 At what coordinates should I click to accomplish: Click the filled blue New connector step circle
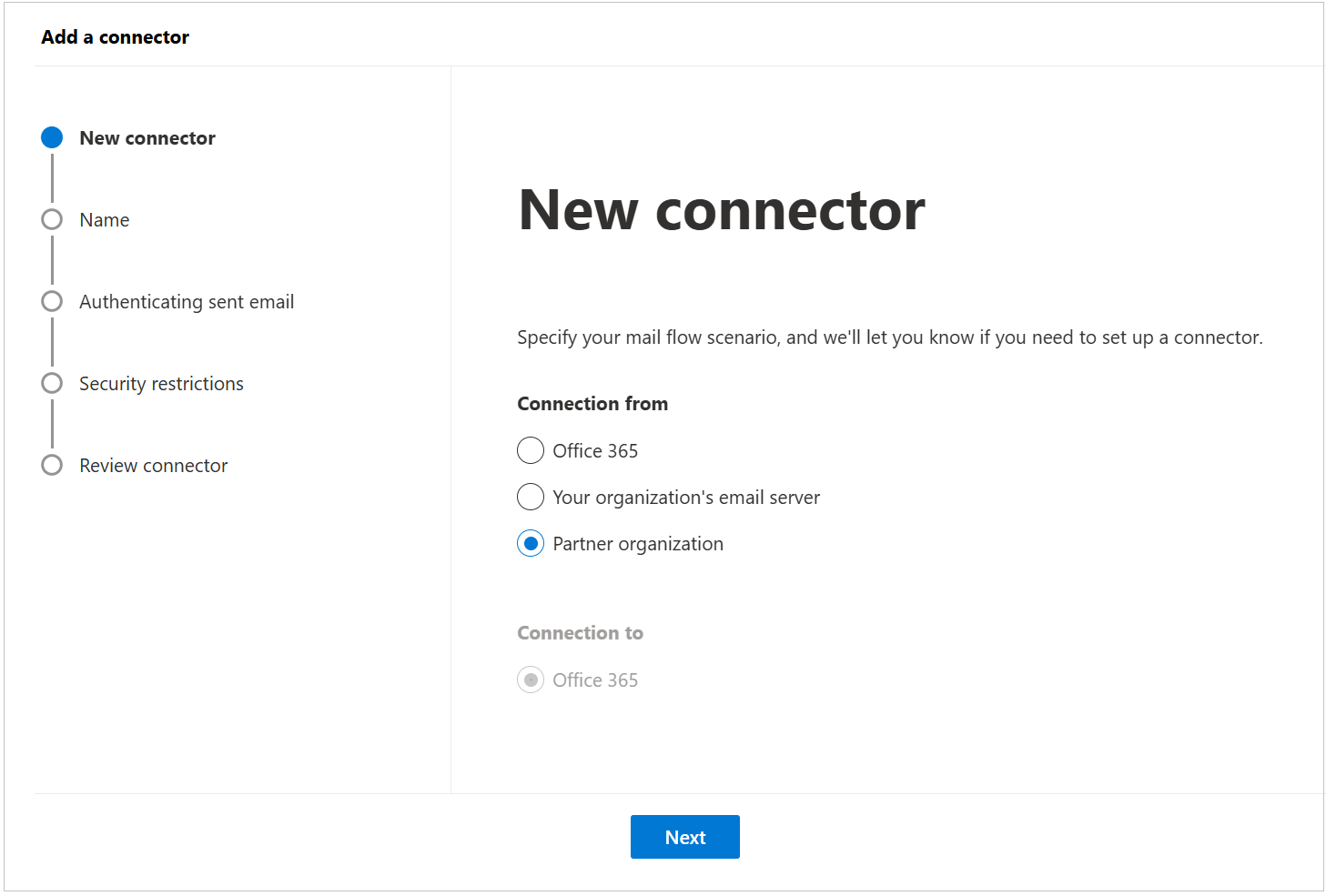point(52,137)
